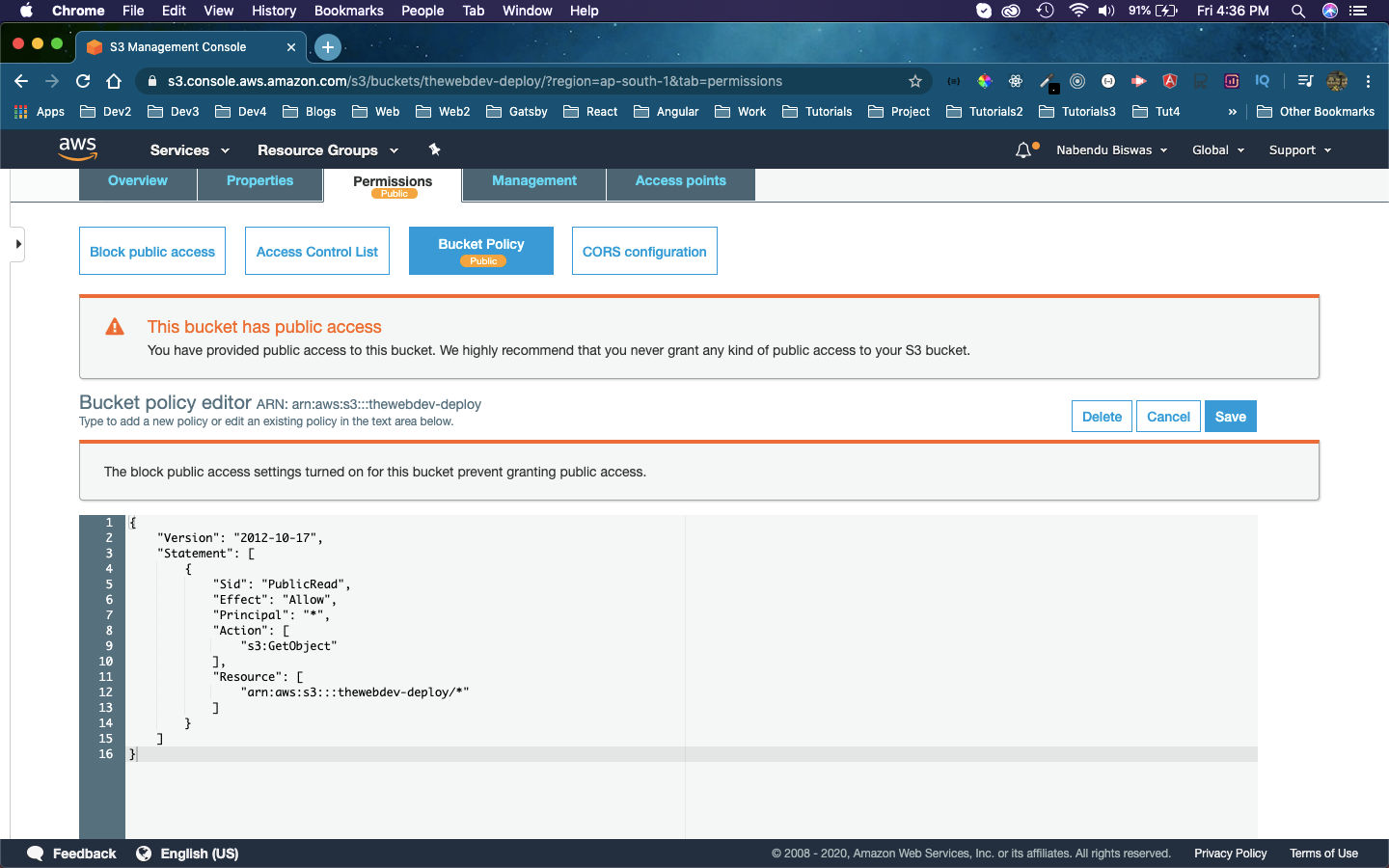This screenshot has height=868, width=1389.
Task: Place cursor at end of policy line 16
Action: pos(138,754)
